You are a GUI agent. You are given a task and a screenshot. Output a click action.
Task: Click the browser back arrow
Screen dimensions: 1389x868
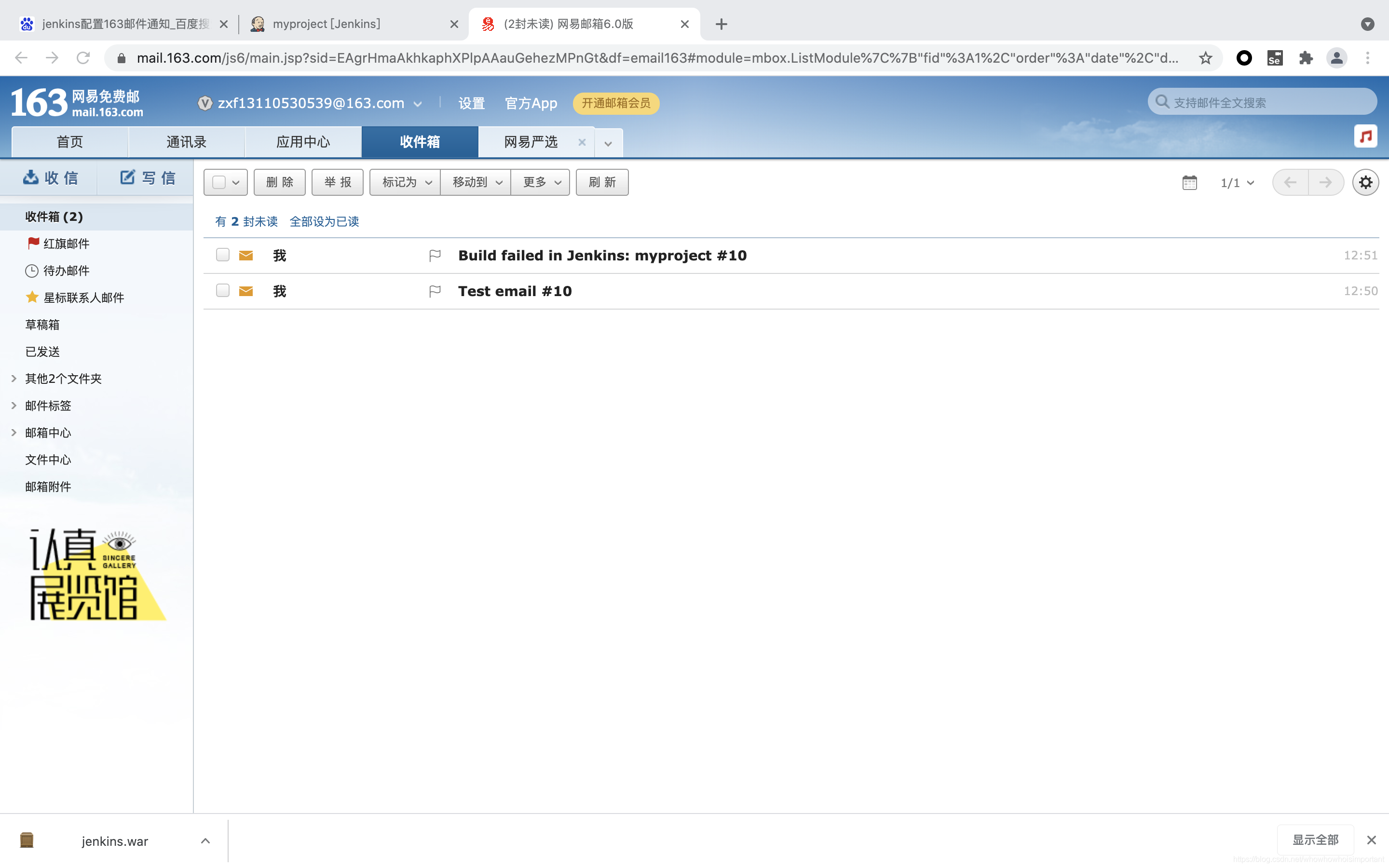coord(21,58)
